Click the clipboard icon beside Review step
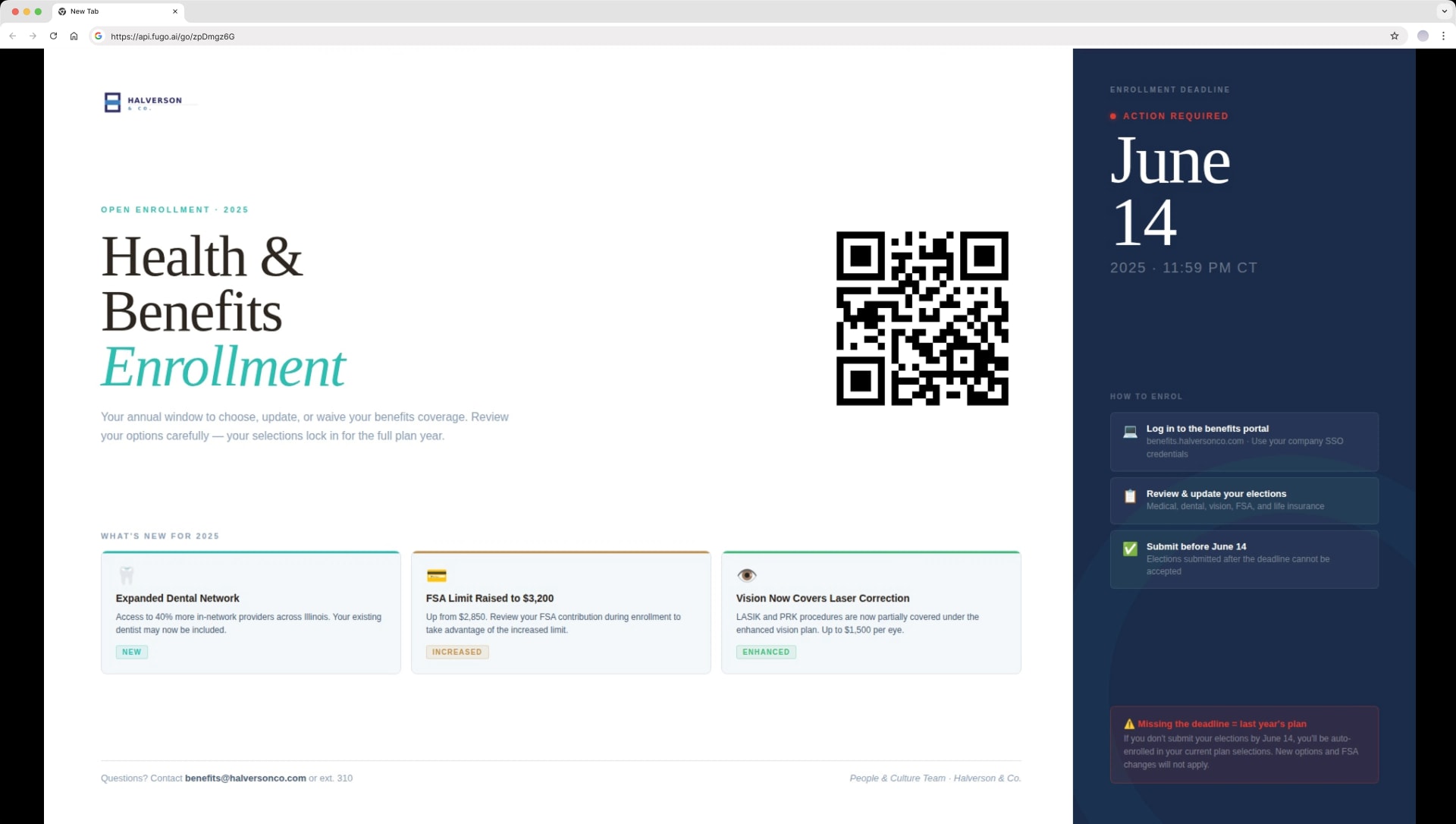Image resolution: width=1456 pixels, height=824 pixels. pos(1130,496)
